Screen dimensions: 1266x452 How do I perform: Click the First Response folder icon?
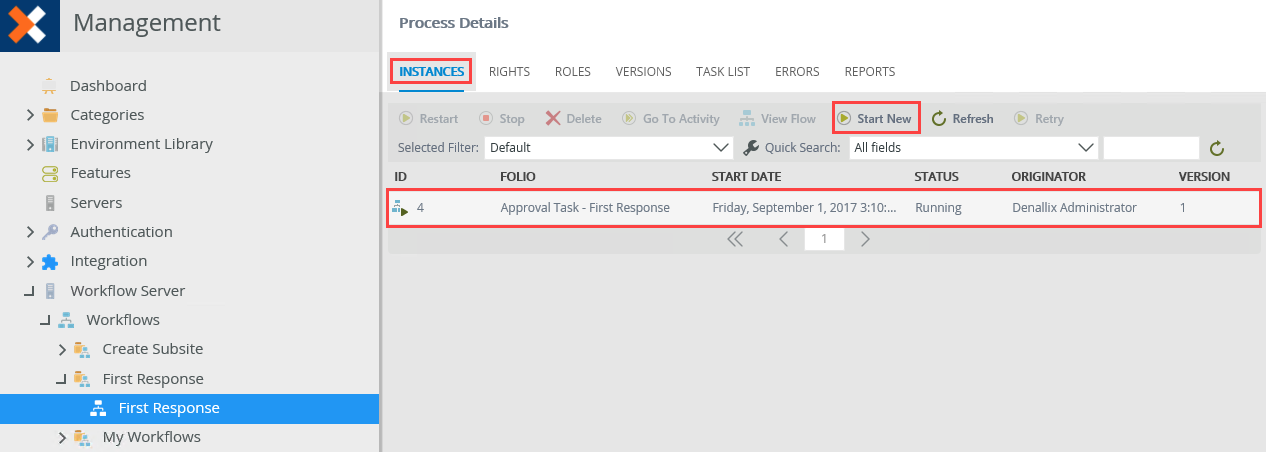pyautogui.click(x=82, y=379)
